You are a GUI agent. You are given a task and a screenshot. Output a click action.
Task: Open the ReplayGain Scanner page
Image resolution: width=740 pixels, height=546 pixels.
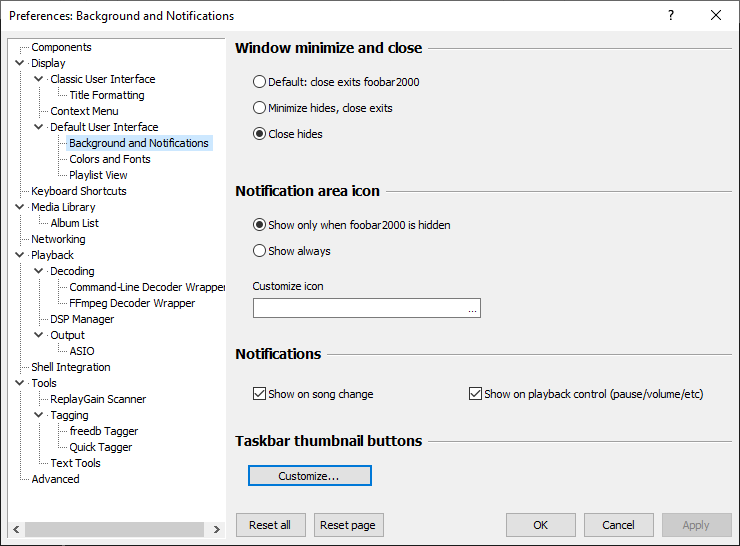tap(98, 399)
